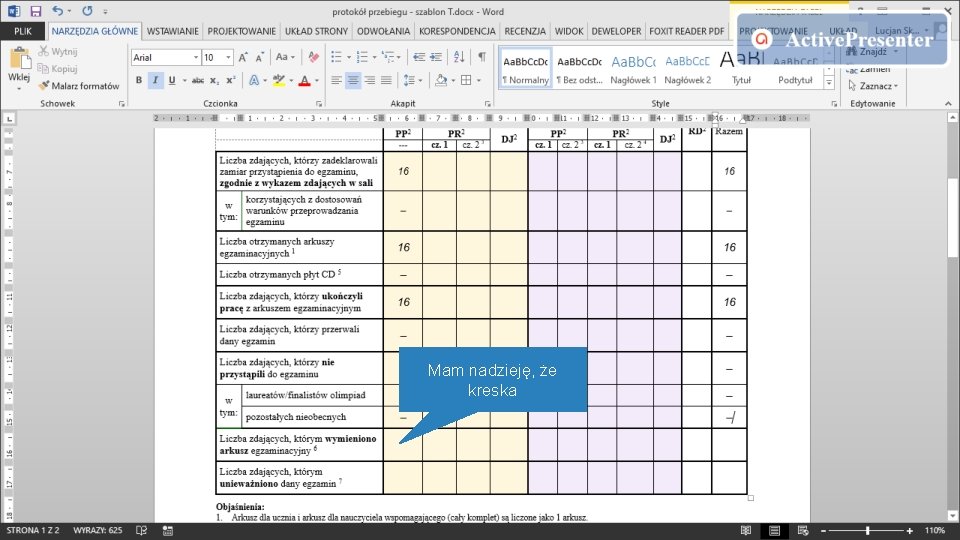Click Malarz formatów button
Image resolution: width=960 pixels, height=540 pixels.
[79, 86]
